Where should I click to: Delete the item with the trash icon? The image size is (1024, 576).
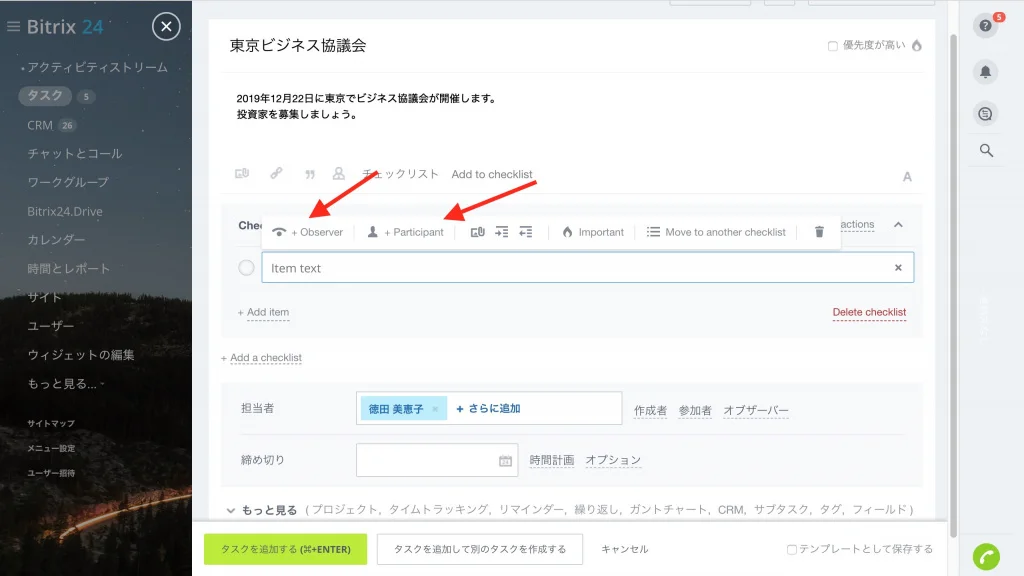tap(819, 232)
